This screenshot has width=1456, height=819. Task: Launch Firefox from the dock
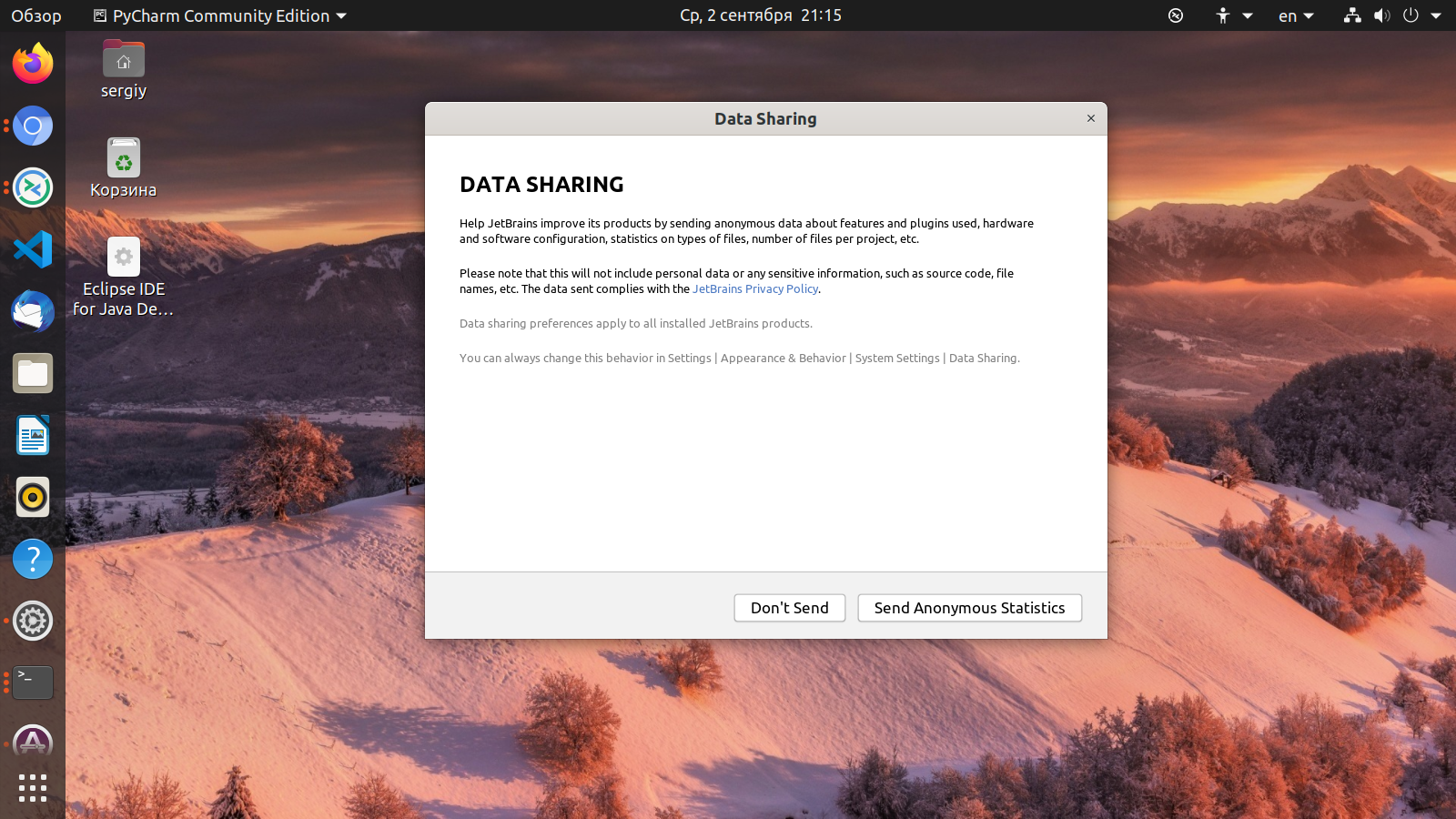(x=33, y=64)
